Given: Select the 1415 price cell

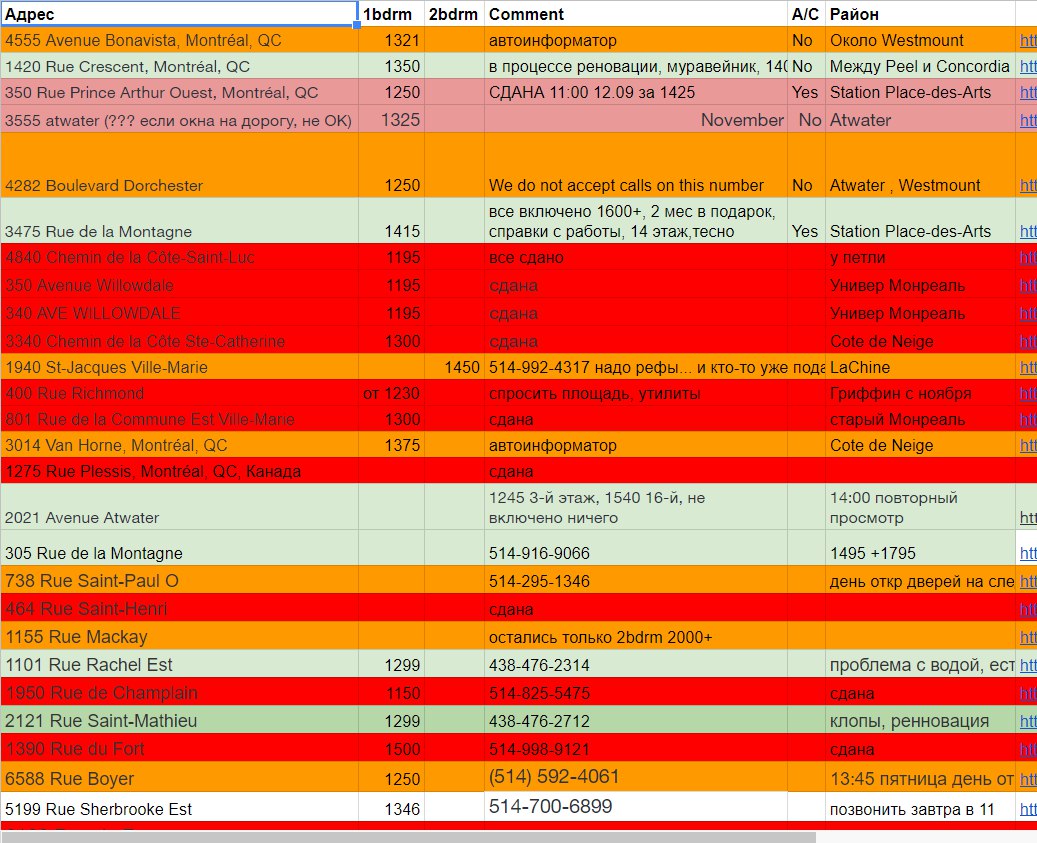Looking at the screenshot, I should [392, 221].
